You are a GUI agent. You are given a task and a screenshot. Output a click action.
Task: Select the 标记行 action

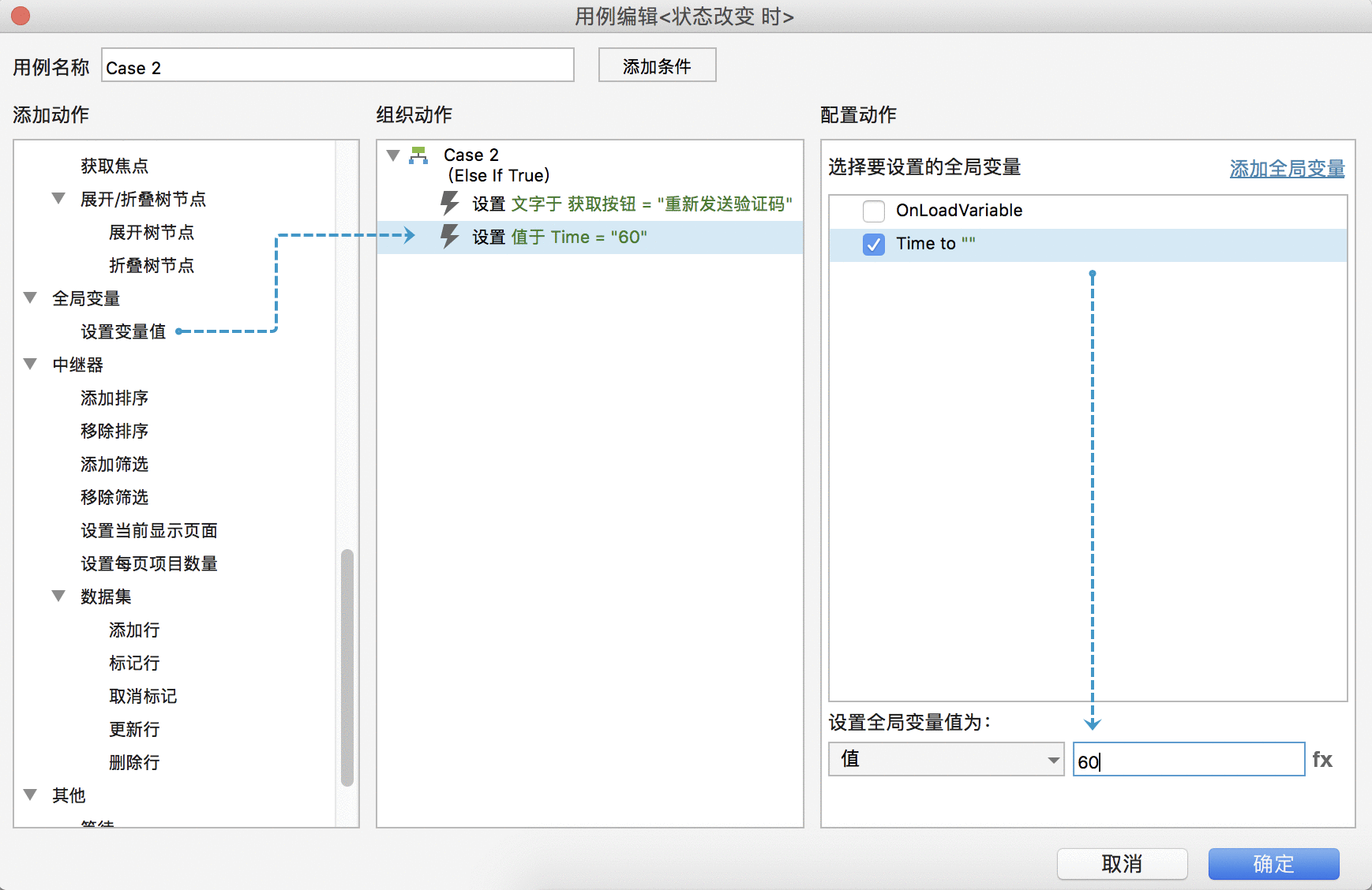tap(134, 663)
